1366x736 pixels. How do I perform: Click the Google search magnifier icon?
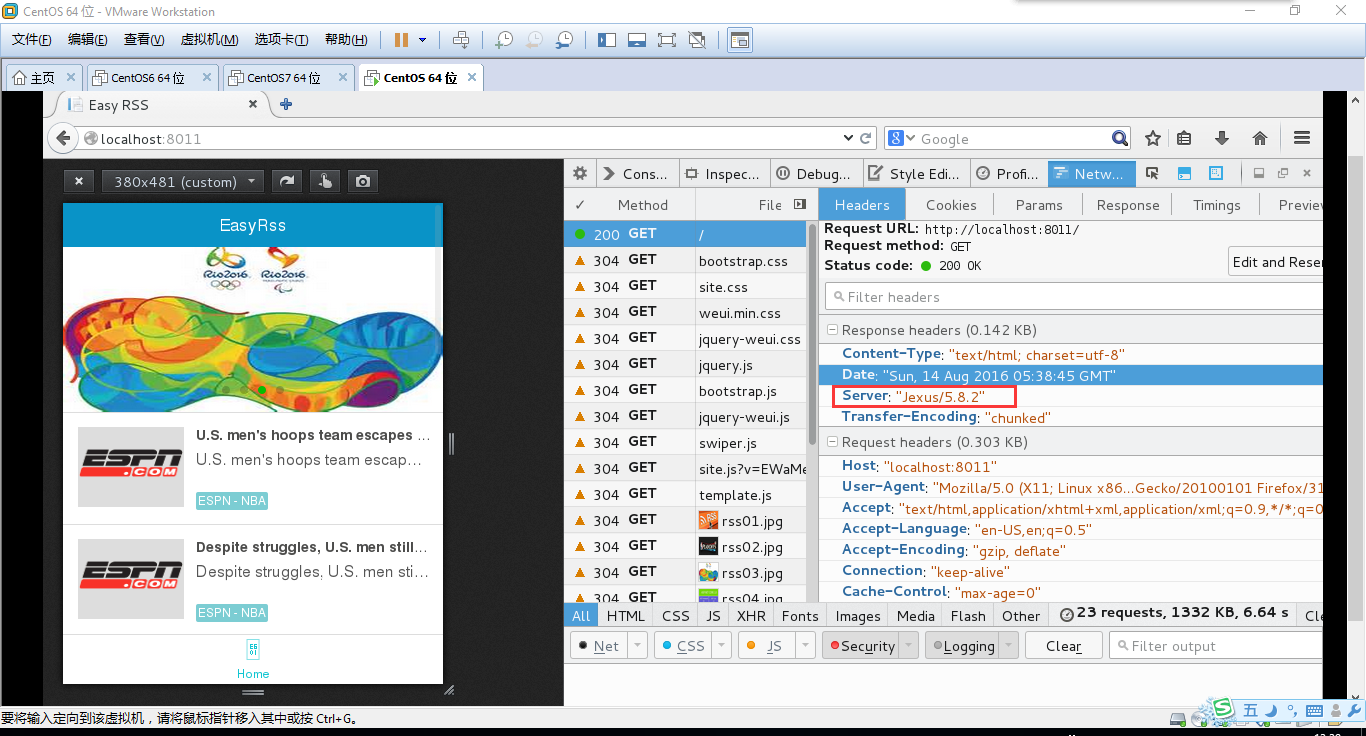coord(1120,138)
